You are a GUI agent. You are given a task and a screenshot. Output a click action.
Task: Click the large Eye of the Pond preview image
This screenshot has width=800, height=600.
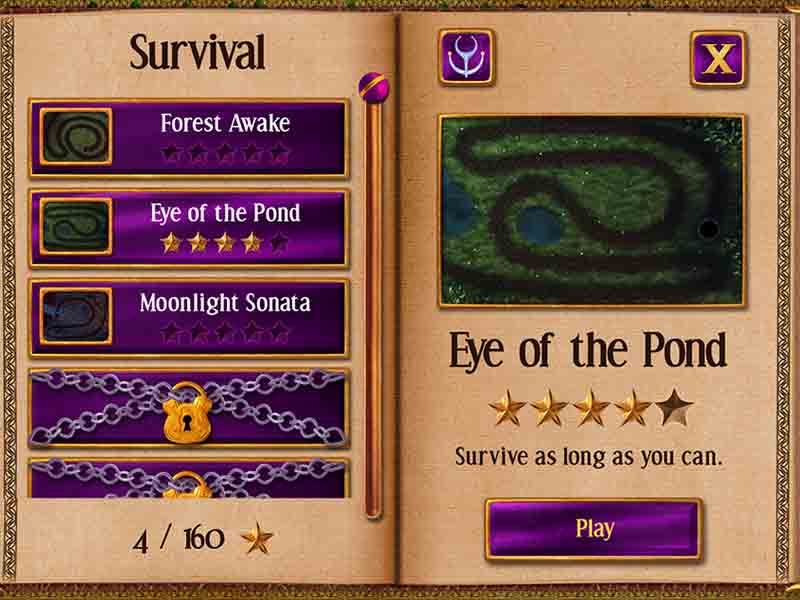point(592,211)
